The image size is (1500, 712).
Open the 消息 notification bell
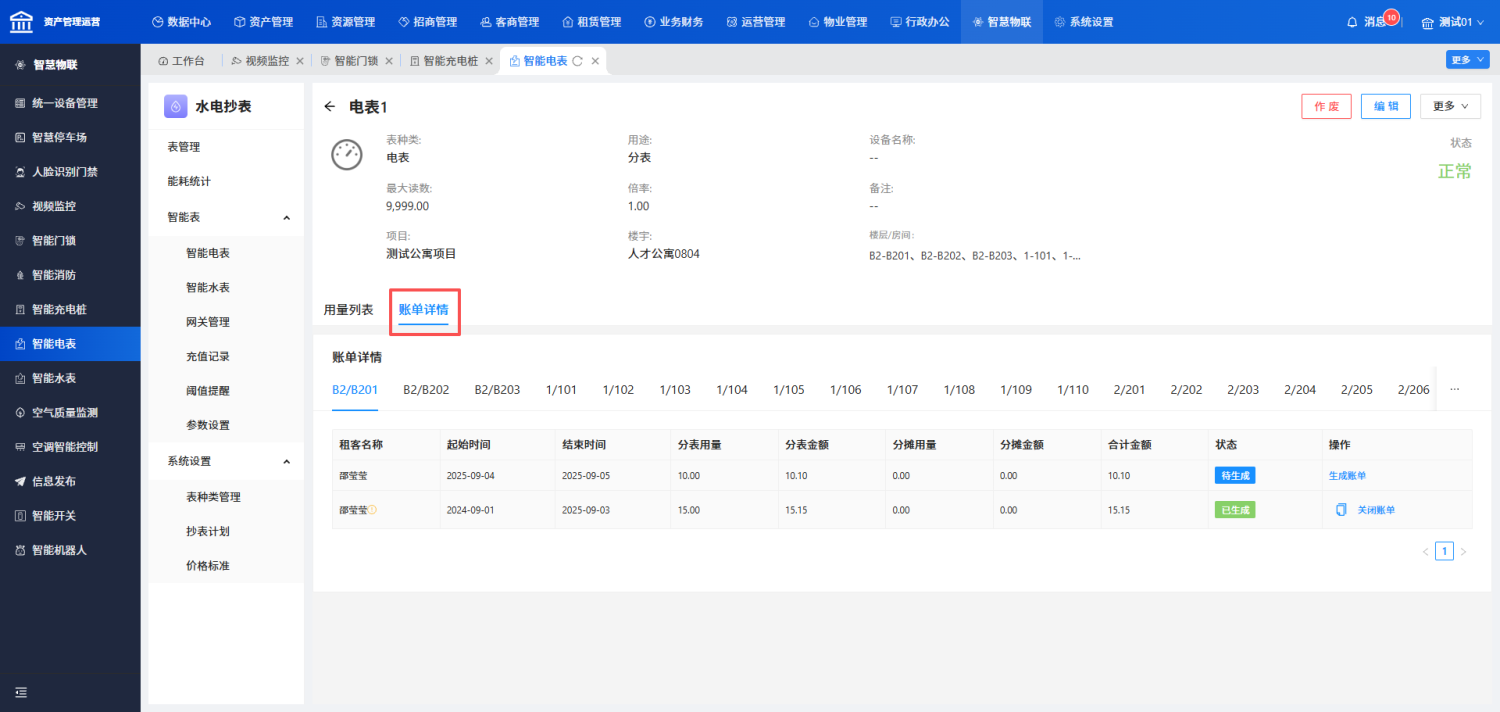[1353, 22]
